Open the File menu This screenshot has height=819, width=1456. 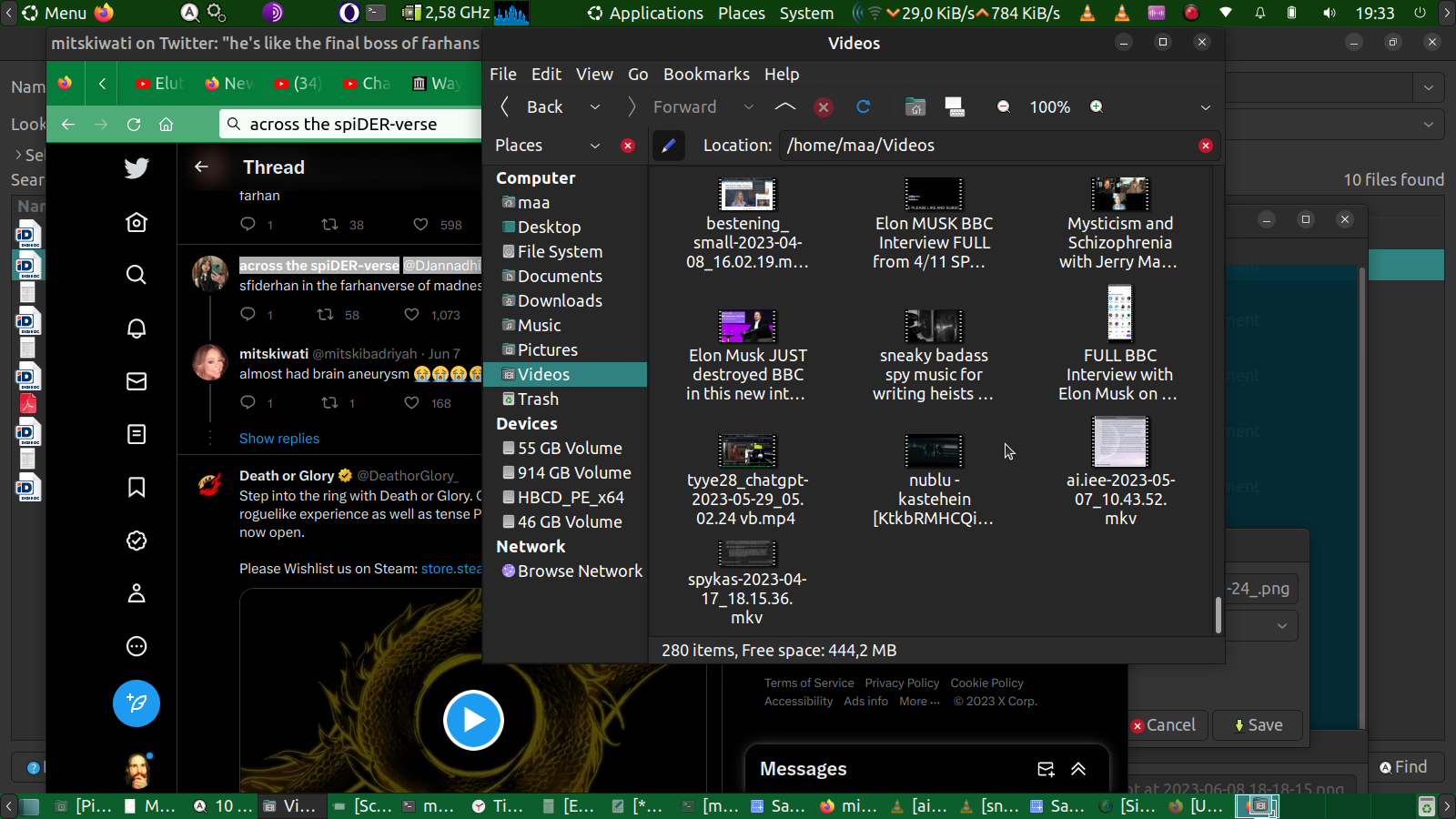[502, 75]
